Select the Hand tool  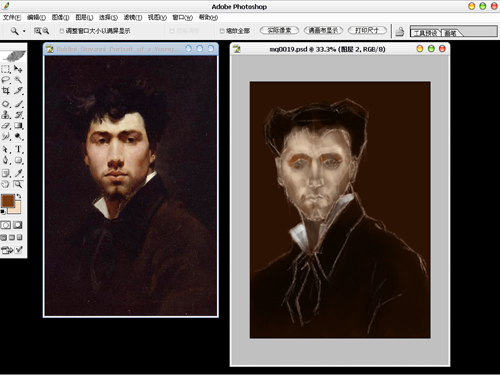pos(6,184)
